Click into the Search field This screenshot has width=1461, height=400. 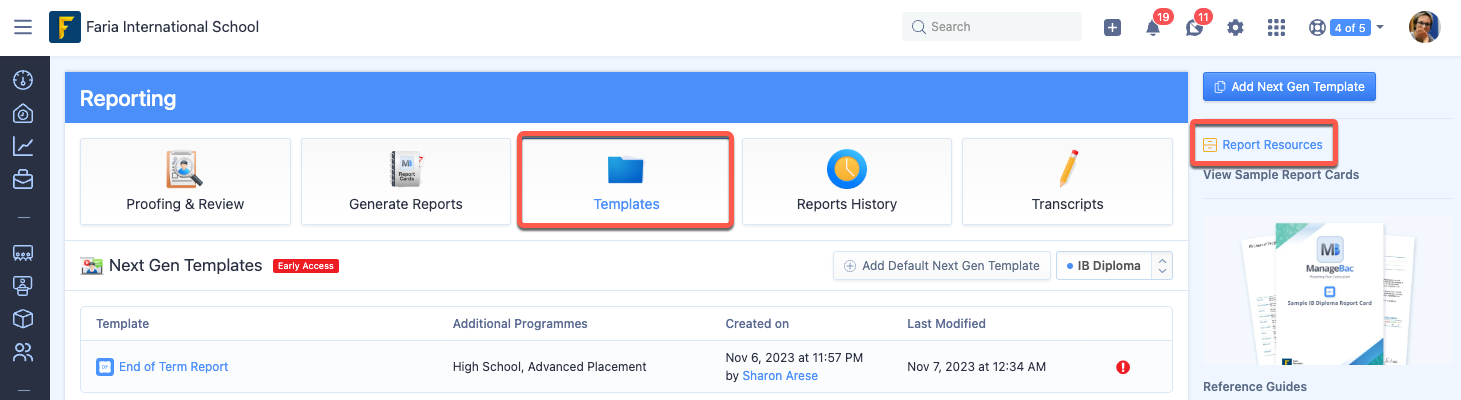click(992, 27)
